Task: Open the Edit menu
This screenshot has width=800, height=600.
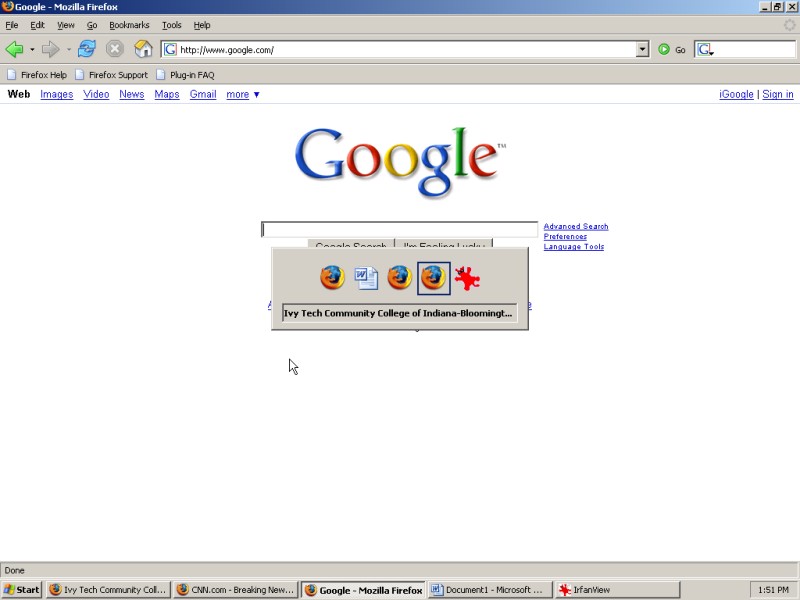Action: [37, 25]
